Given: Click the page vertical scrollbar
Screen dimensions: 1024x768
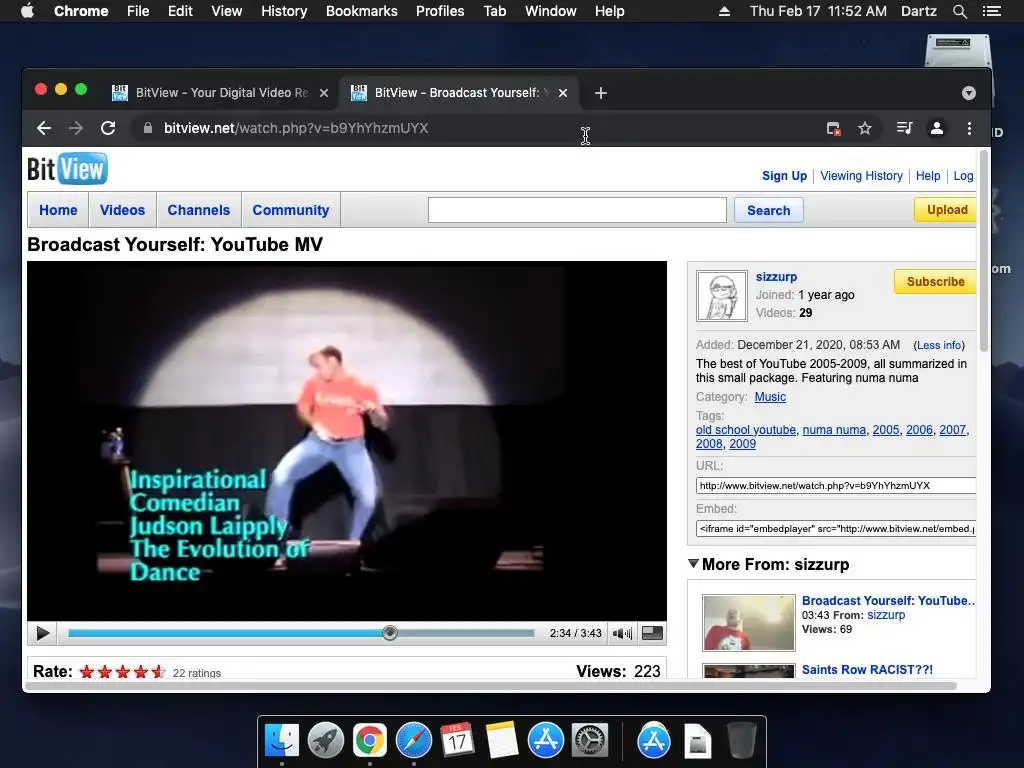Looking at the screenshot, I should (x=984, y=251).
